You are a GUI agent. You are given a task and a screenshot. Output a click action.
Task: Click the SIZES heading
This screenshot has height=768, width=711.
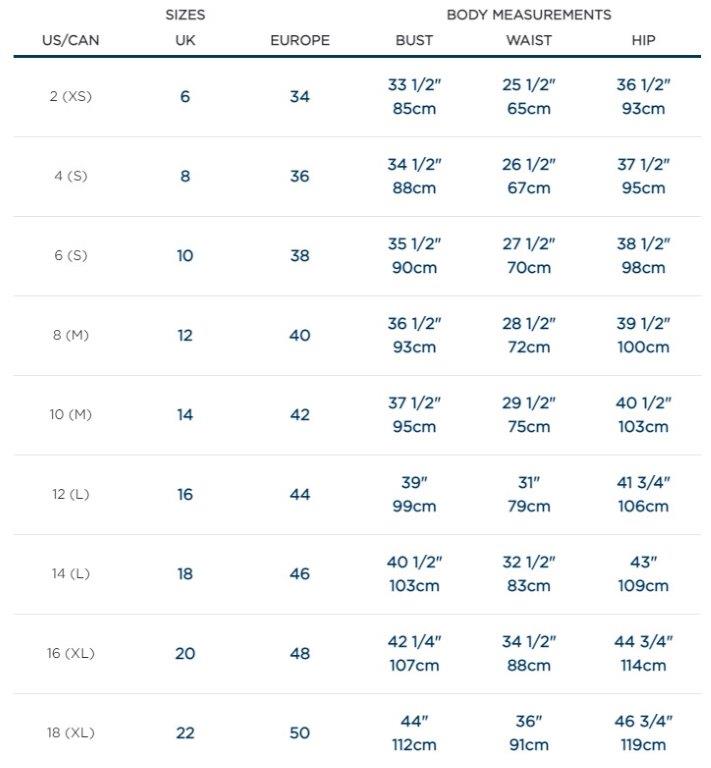tap(185, 15)
